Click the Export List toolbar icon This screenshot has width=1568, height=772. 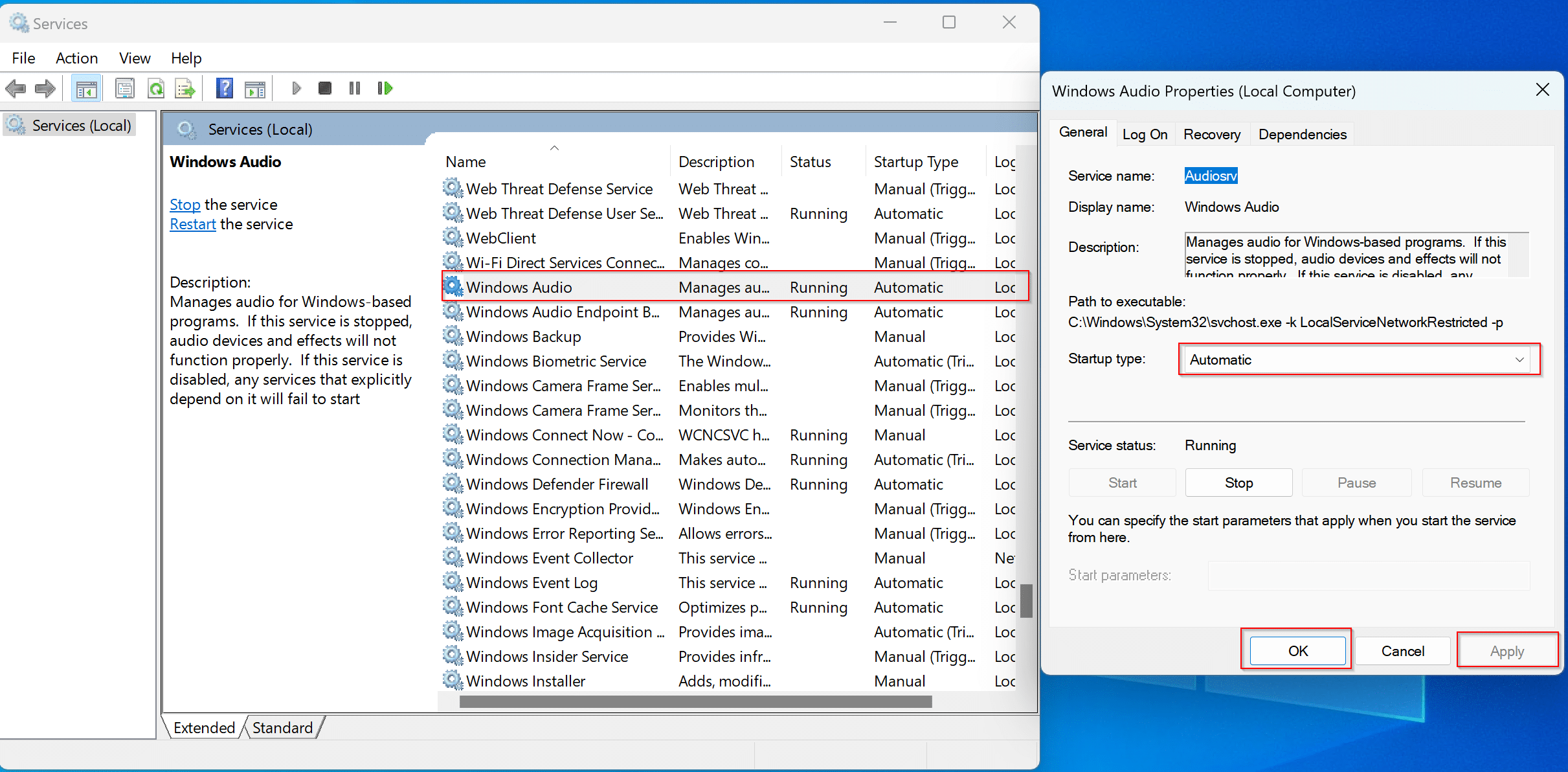pos(185,89)
